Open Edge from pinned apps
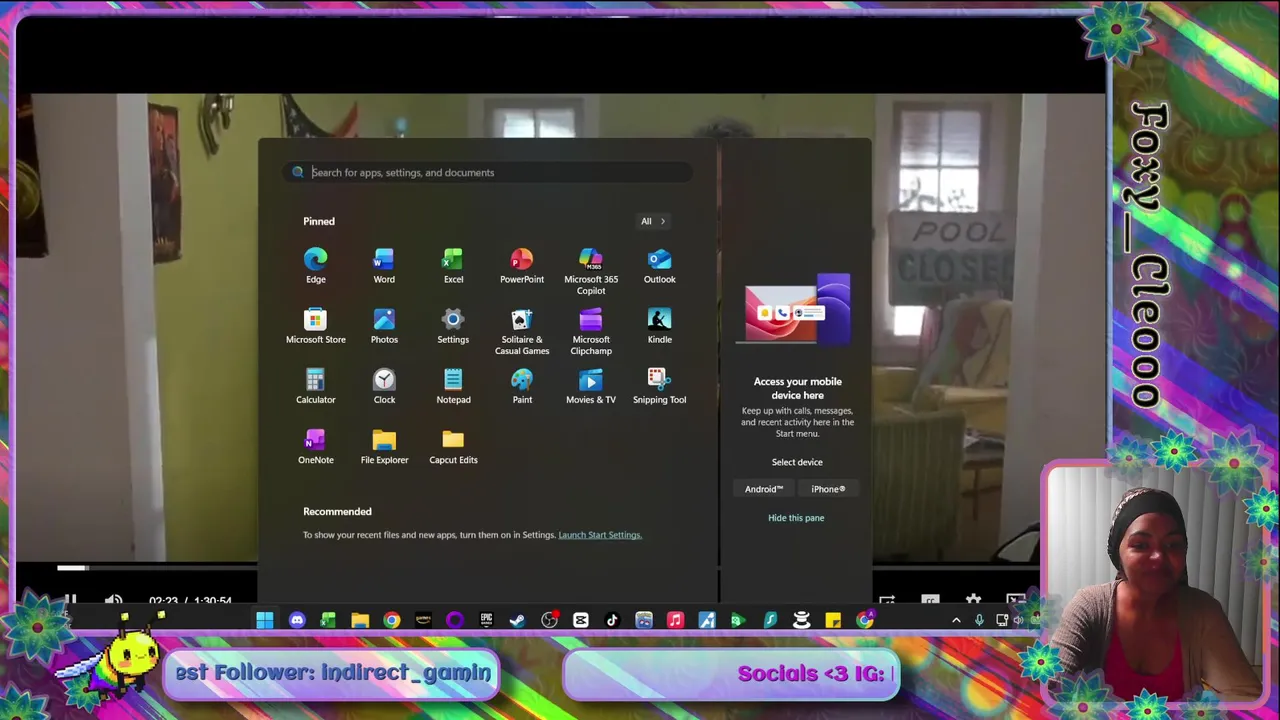 (x=316, y=267)
